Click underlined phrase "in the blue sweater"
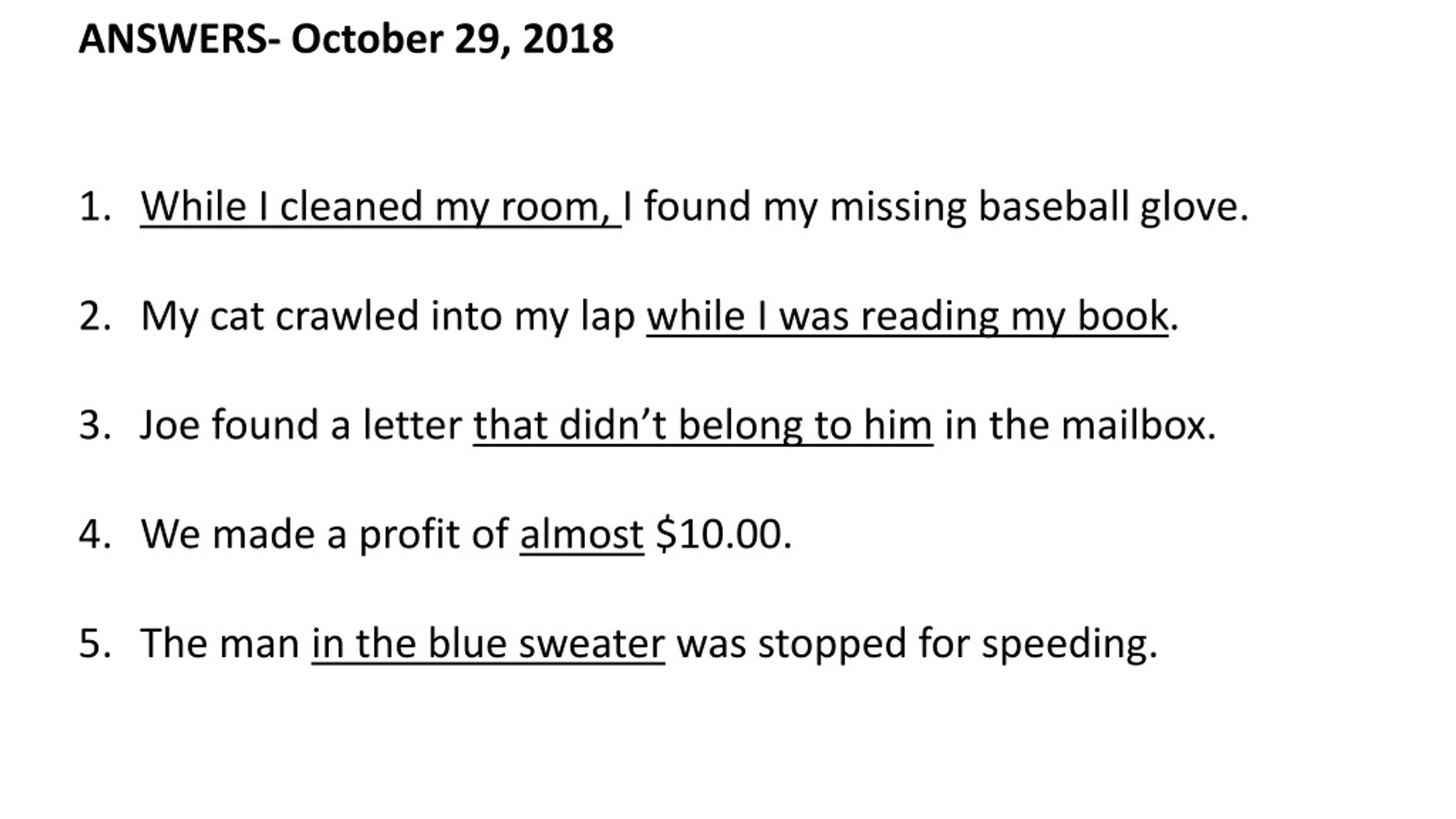Image resolution: width=1456 pixels, height=819 pixels. pyautogui.click(x=488, y=644)
